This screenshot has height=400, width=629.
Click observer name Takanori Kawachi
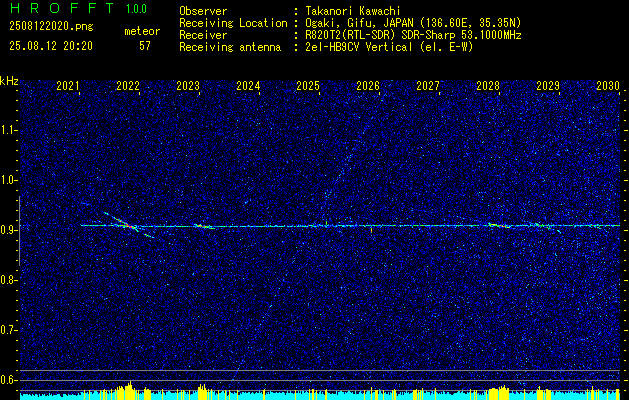click(x=353, y=11)
